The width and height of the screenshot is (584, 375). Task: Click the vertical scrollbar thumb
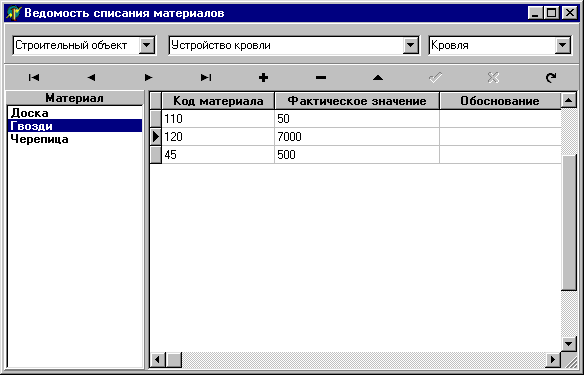tap(569, 222)
